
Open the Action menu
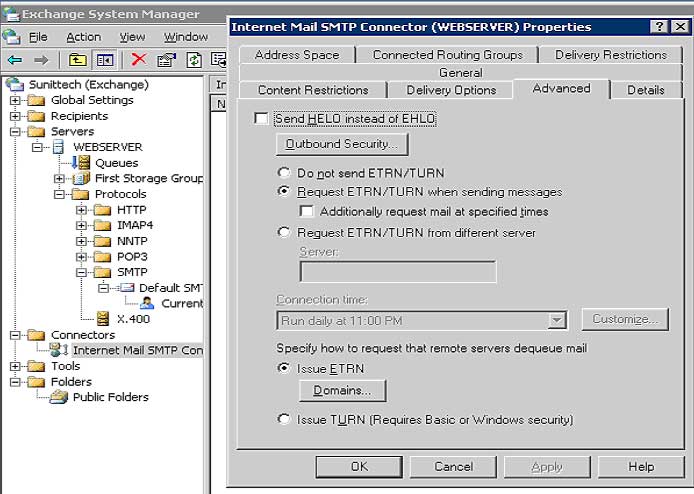83,37
